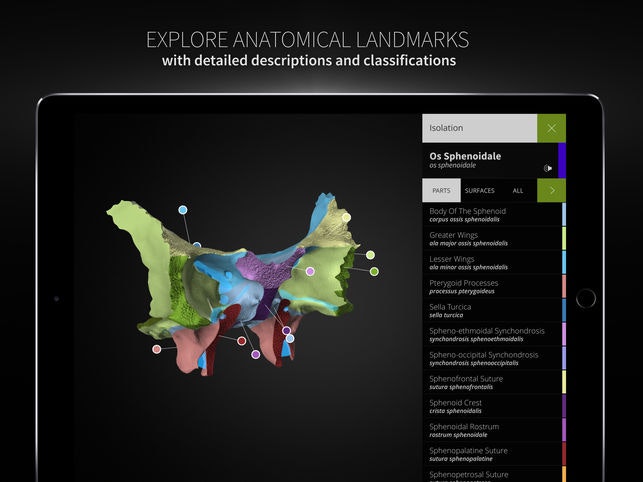Select Body Of The Sphenoid in list
643x482 pixels.
pyautogui.click(x=492, y=215)
